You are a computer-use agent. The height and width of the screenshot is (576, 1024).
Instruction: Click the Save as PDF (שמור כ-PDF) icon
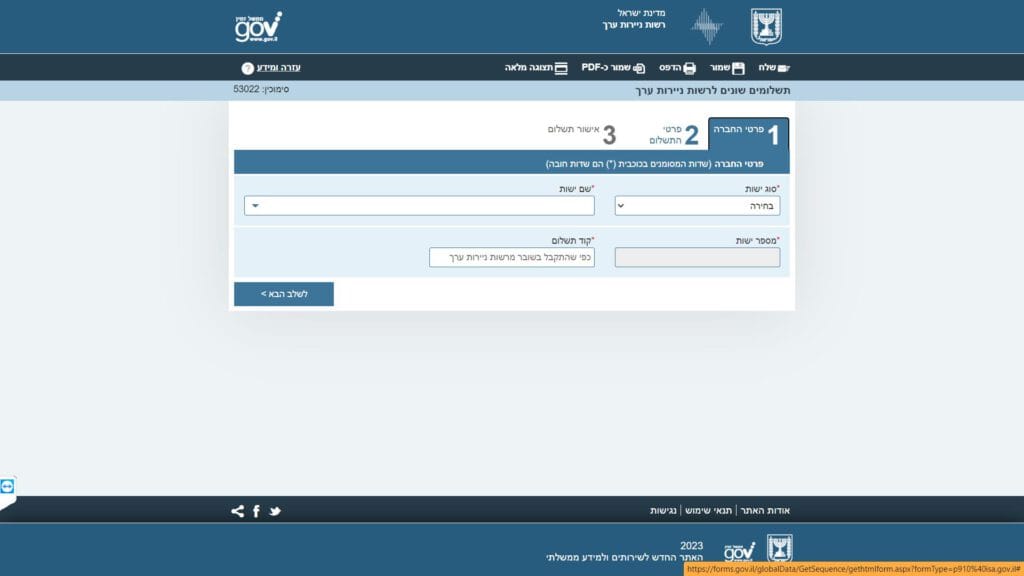click(639, 68)
